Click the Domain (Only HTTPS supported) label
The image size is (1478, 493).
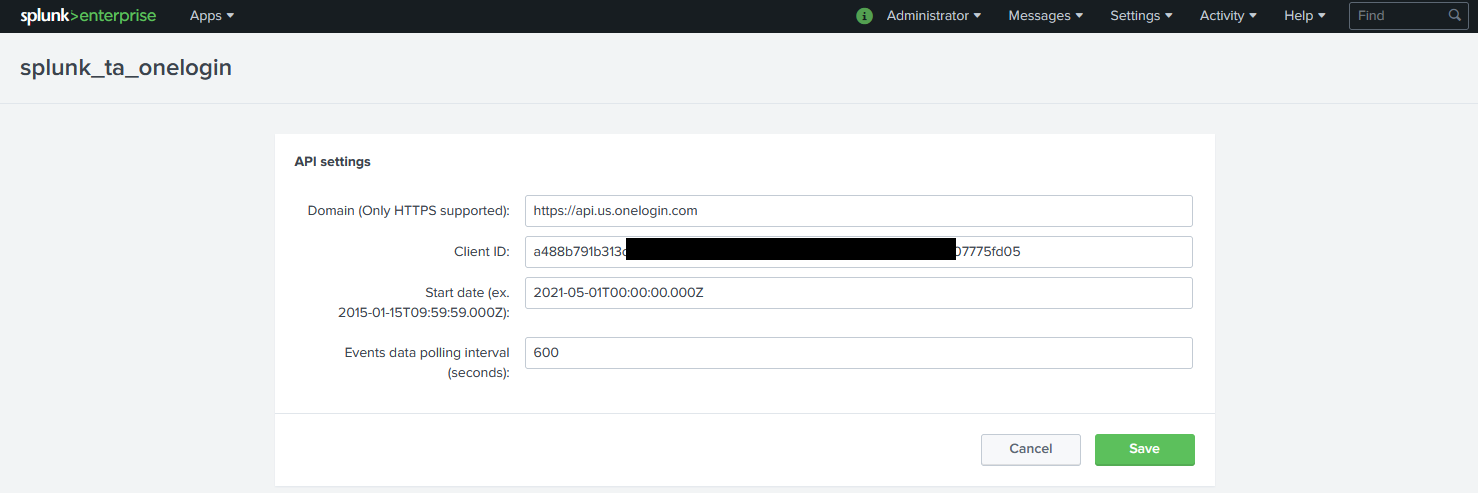click(408, 211)
